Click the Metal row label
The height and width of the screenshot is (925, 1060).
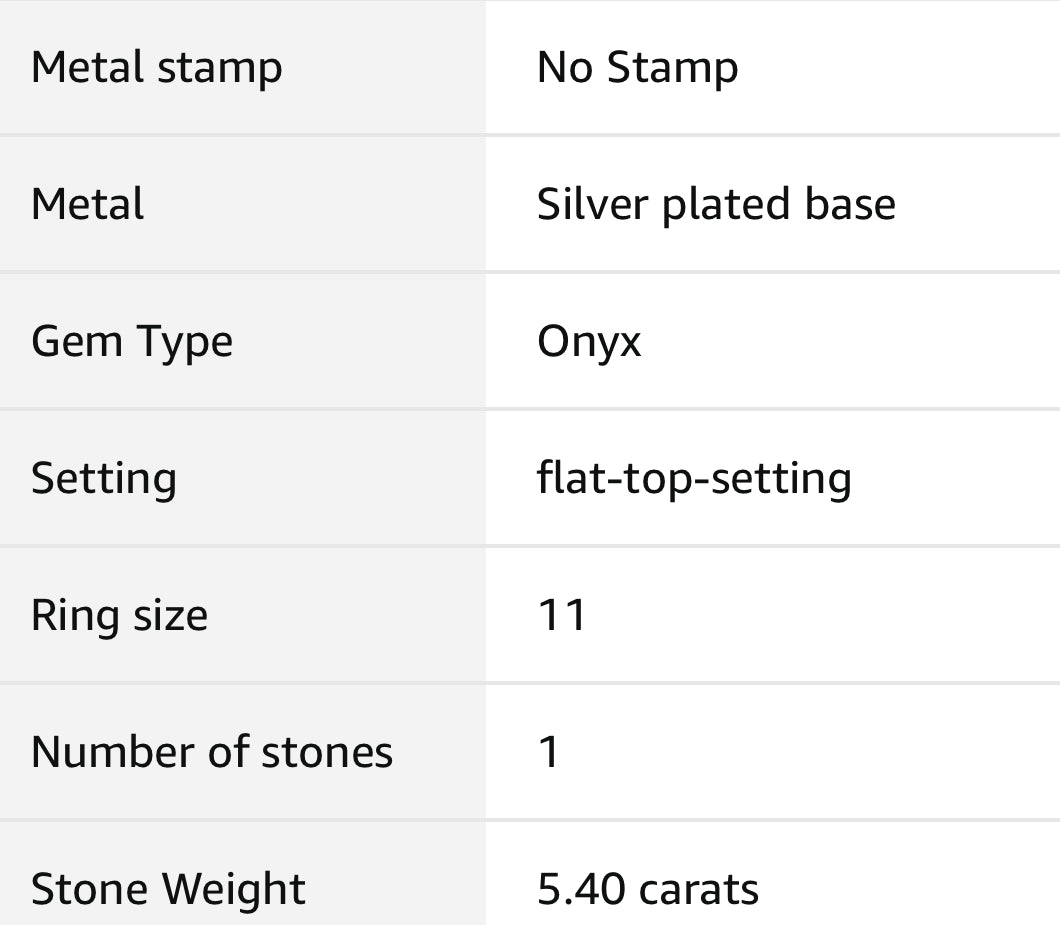point(88,204)
